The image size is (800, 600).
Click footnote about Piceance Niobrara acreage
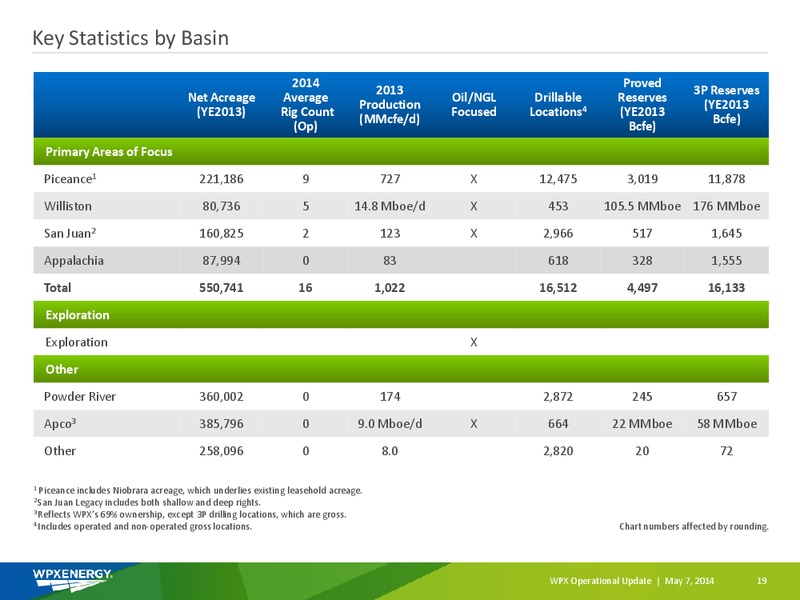click(x=198, y=490)
